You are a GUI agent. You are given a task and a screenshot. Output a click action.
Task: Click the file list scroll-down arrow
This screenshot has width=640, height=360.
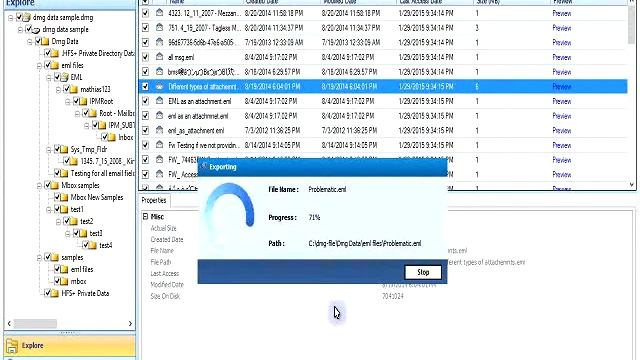tap(631, 184)
